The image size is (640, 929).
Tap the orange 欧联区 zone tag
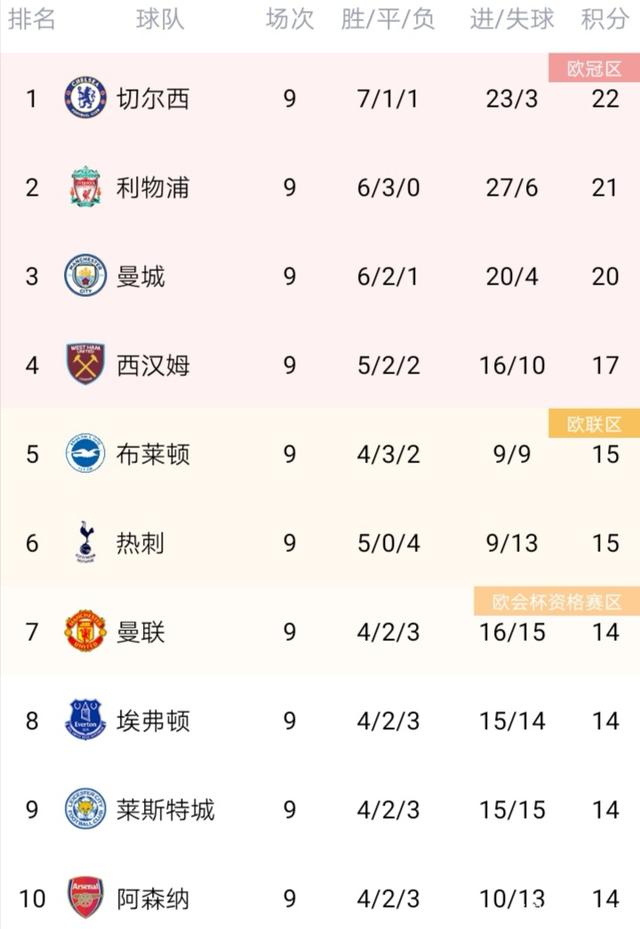point(593,424)
